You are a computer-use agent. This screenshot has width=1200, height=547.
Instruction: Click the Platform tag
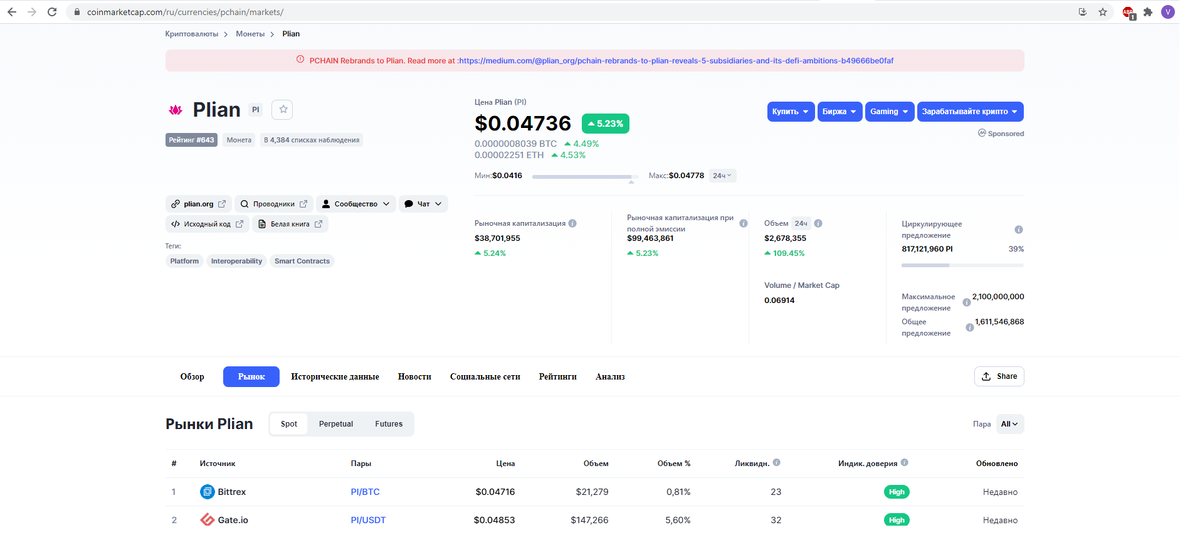point(184,261)
